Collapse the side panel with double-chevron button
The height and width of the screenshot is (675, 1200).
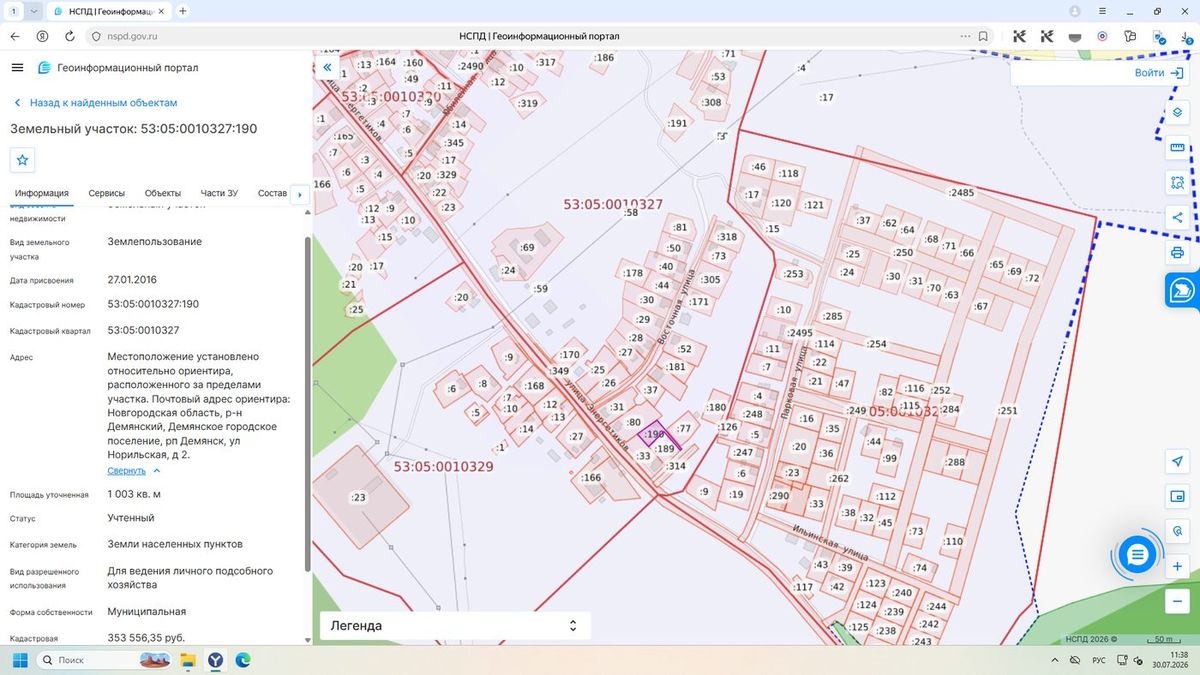[327, 68]
